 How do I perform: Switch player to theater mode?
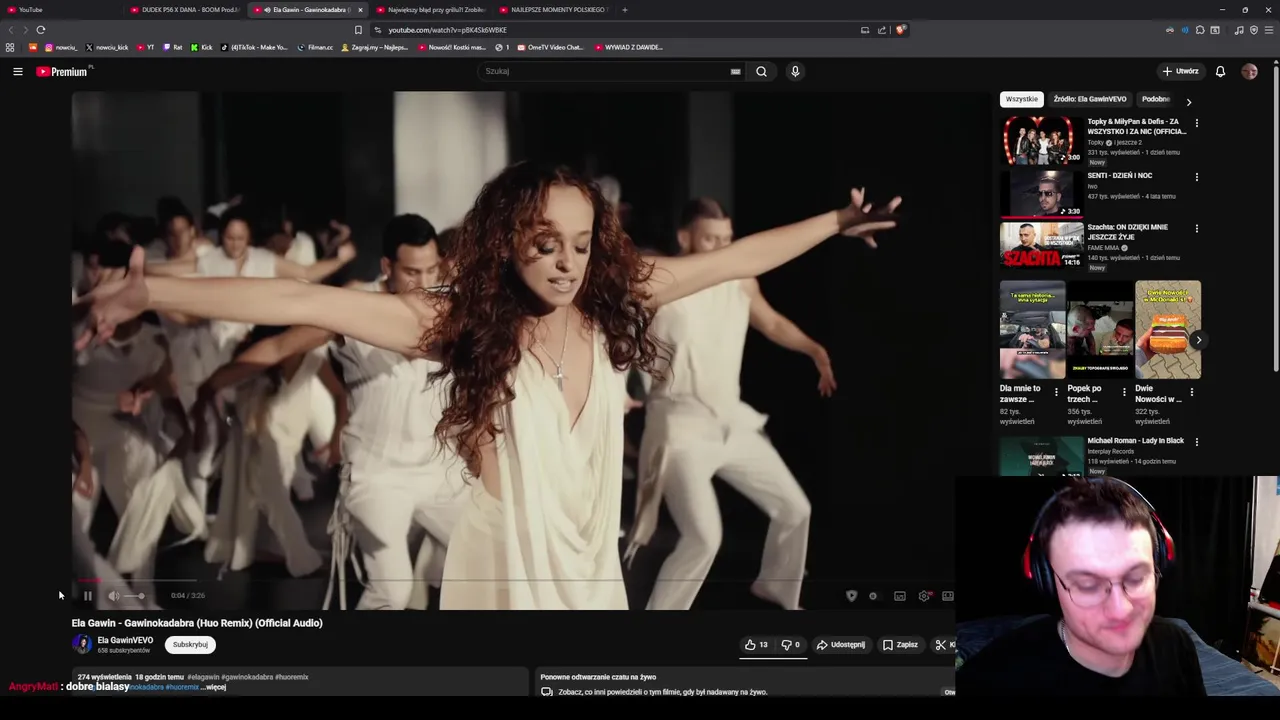coord(948,596)
